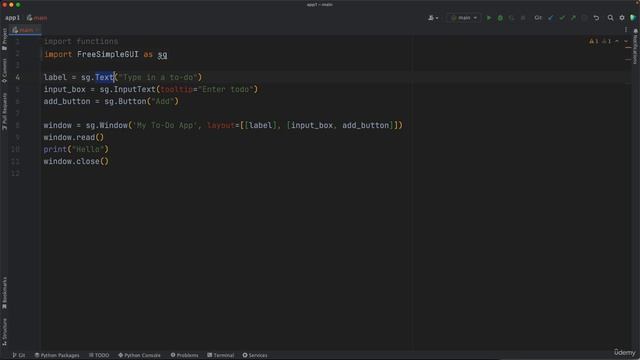Click the line number 12 in gutter
Image resolution: width=640 pixels, height=360 pixels.
coord(16,173)
